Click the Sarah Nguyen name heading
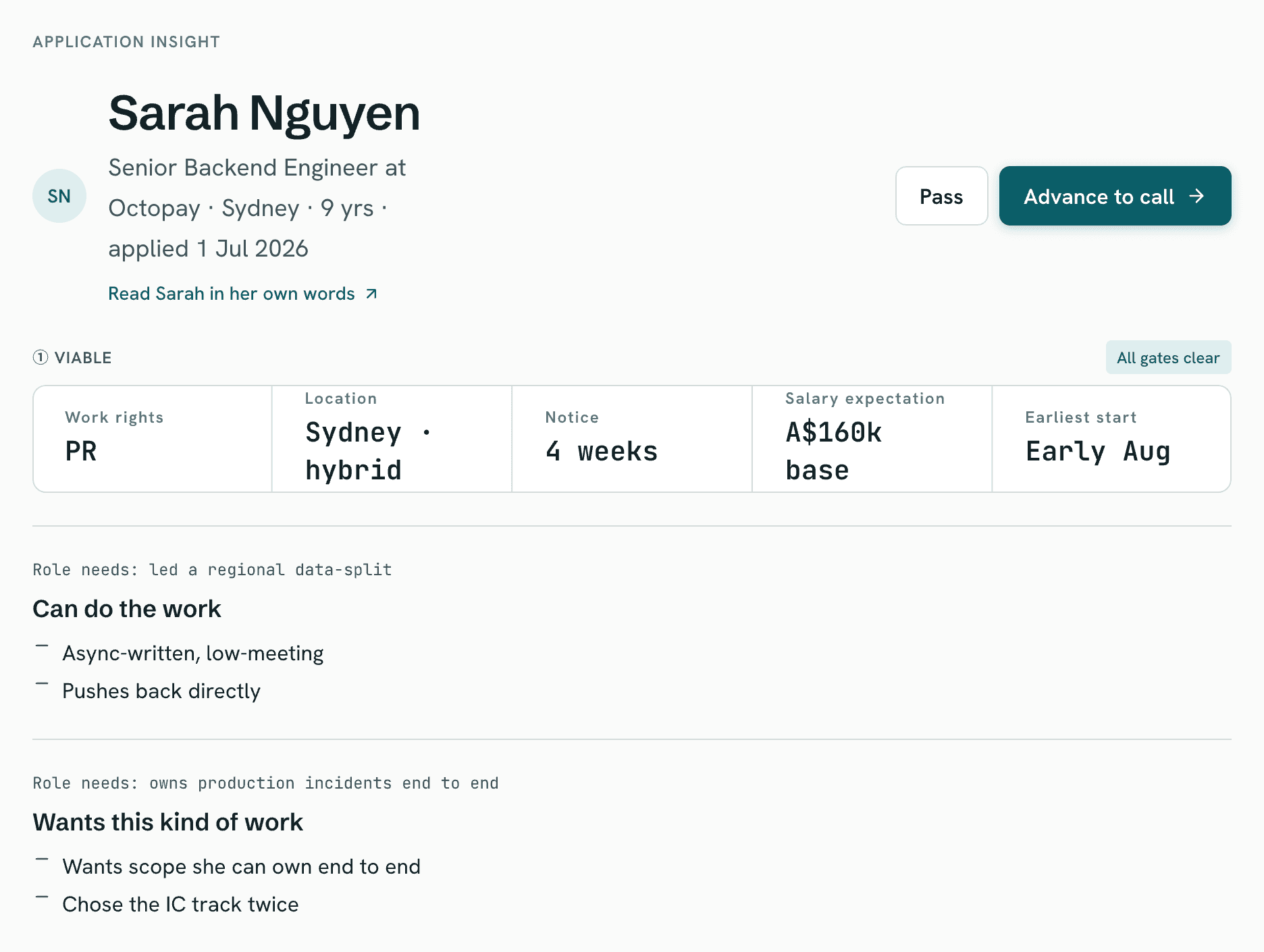Screen dimensions: 1264x952 click(x=264, y=113)
